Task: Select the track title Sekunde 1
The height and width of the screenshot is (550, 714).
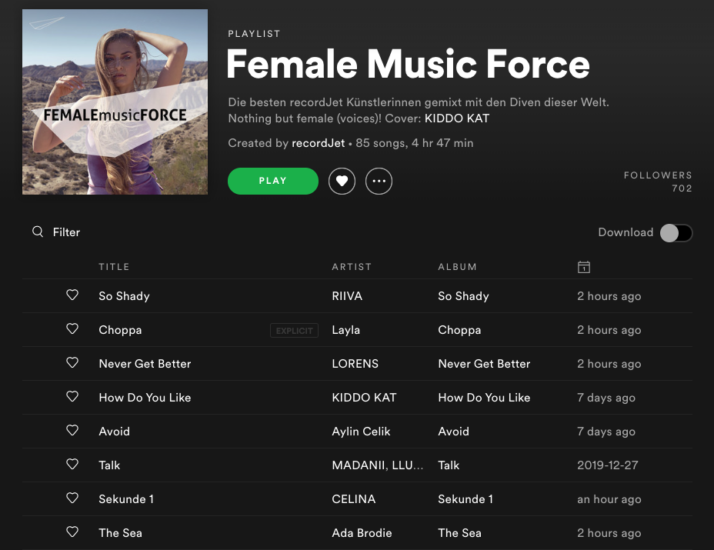Action: click(x=126, y=499)
